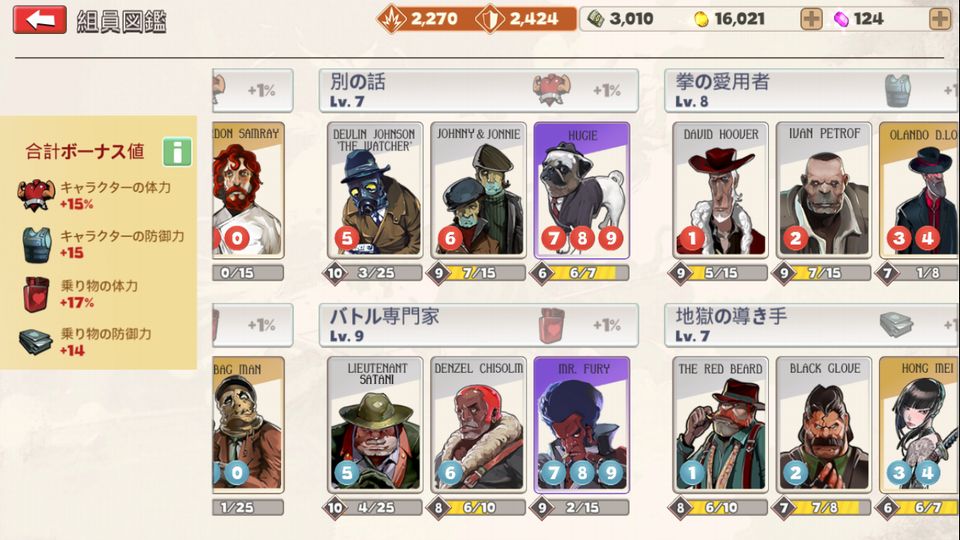Click the red back arrow button
Screen dimensions: 960x540
pos(40,20)
